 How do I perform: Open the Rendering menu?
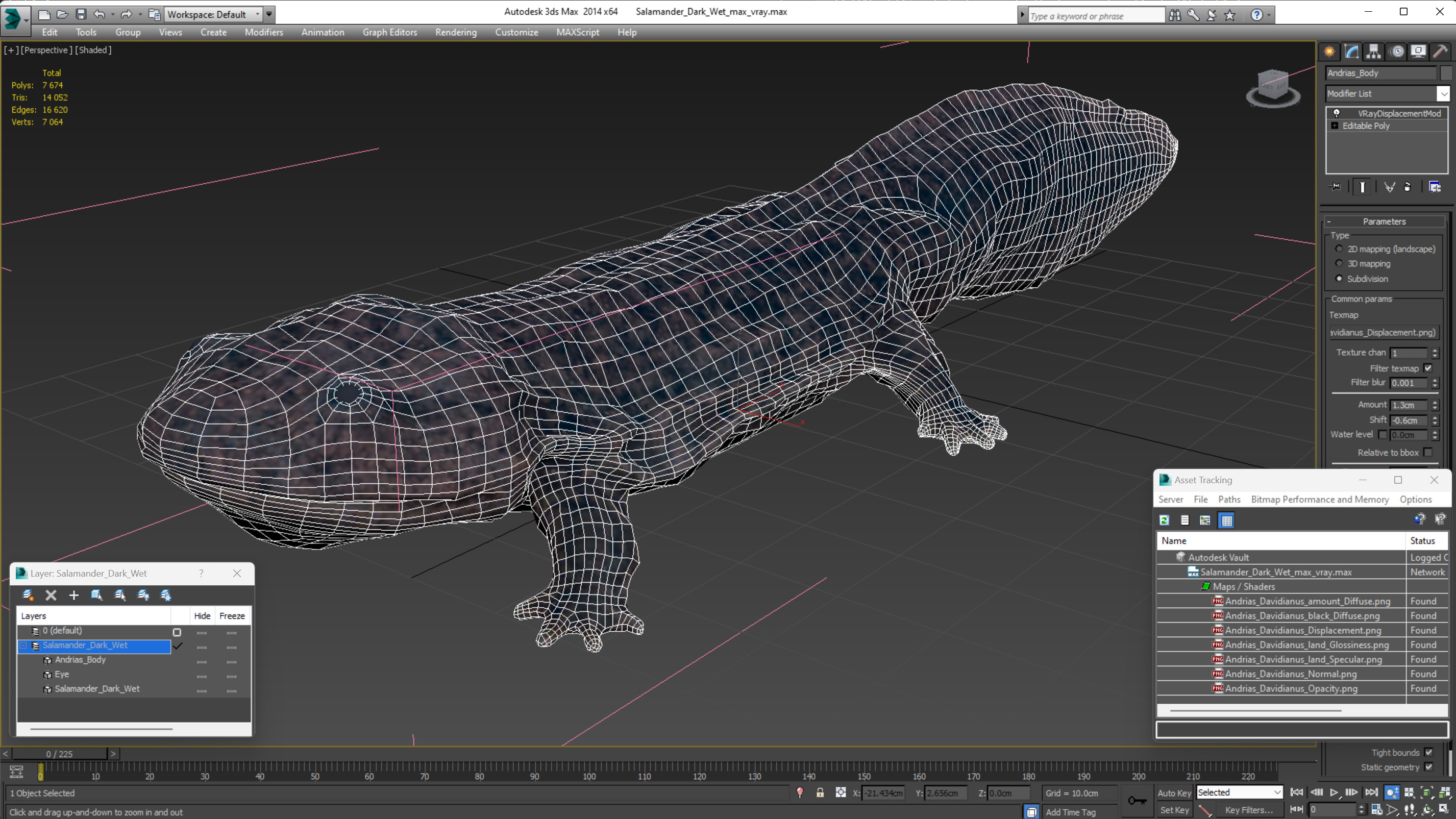[x=456, y=32]
